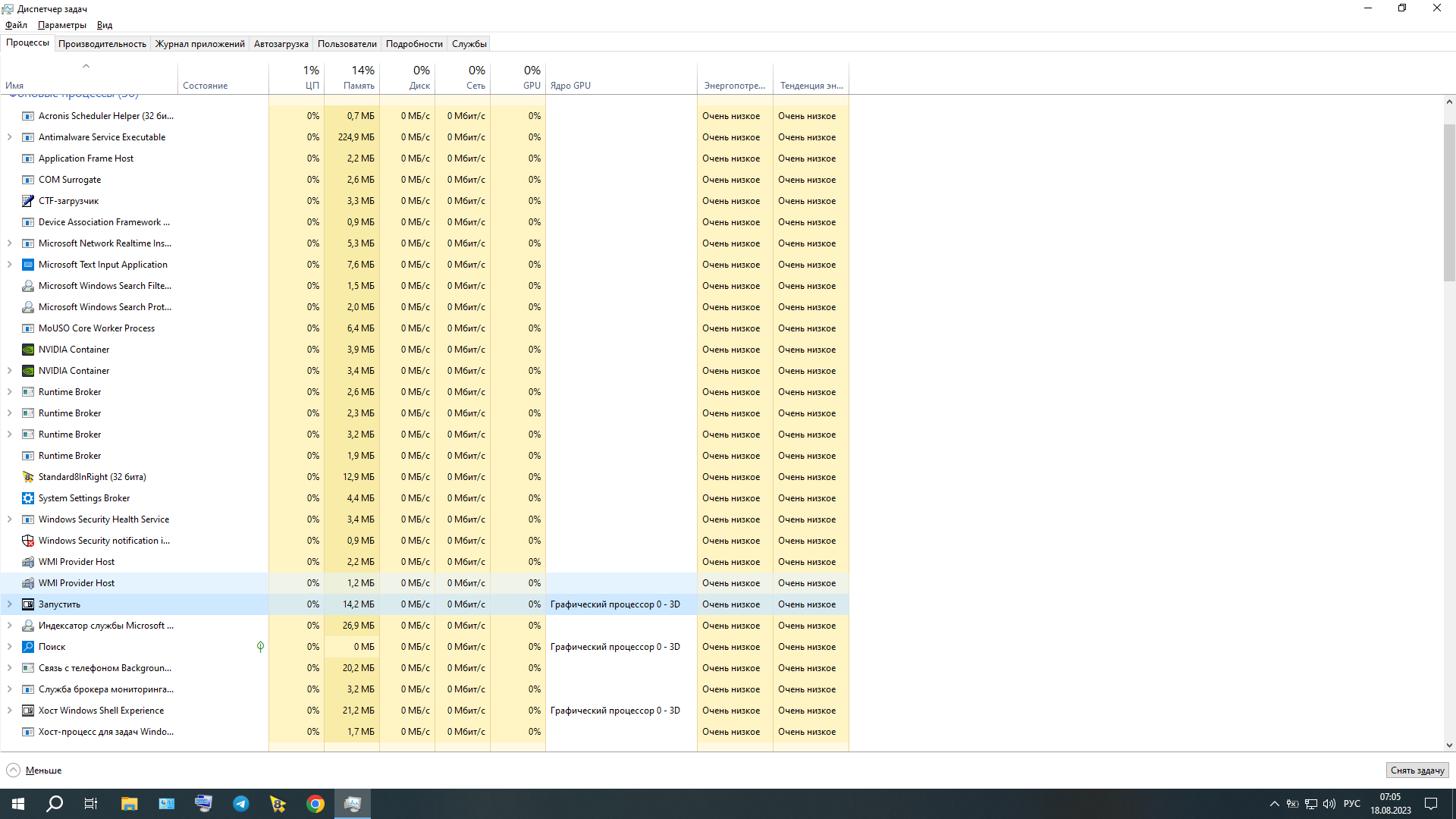Switch to the Подробности tab
Screen dimensions: 1456x819
[414, 44]
